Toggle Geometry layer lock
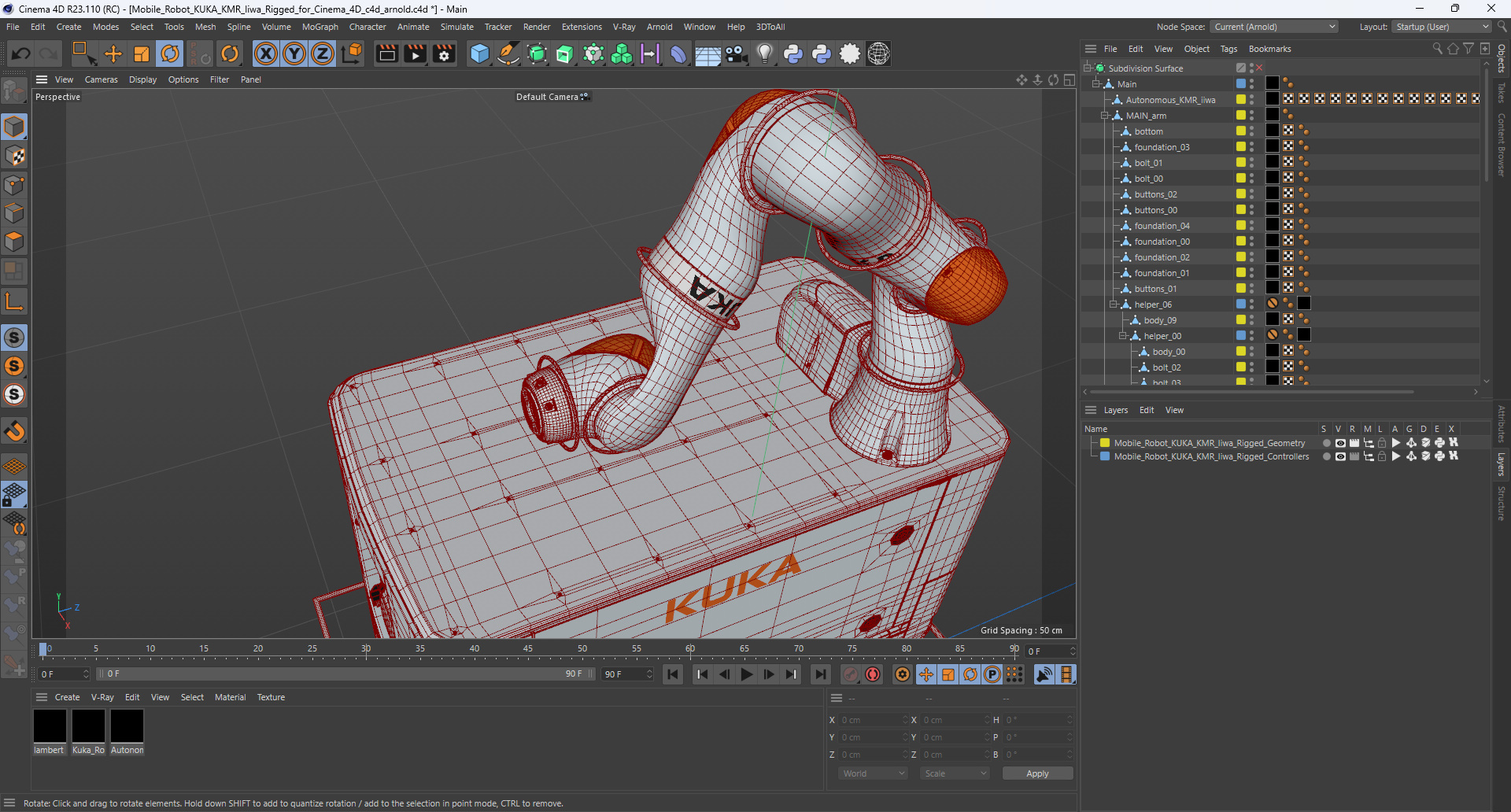 [x=1382, y=443]
